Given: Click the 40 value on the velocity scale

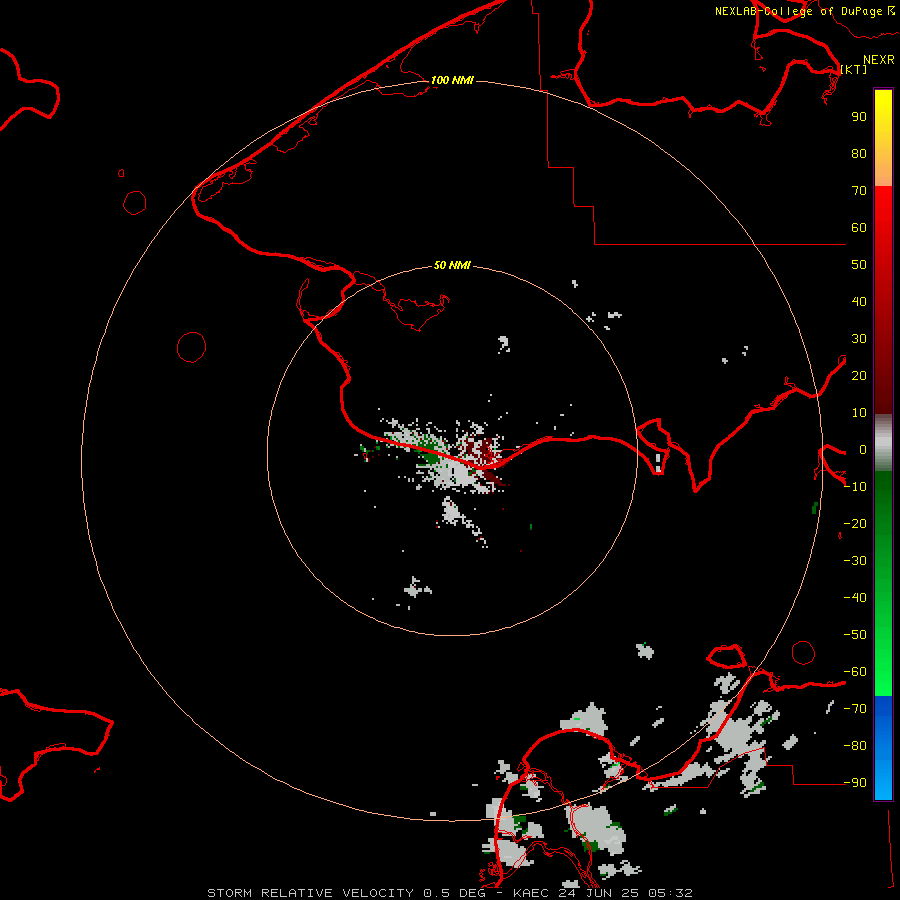Looking at the screenshot, I should (859, 302).
